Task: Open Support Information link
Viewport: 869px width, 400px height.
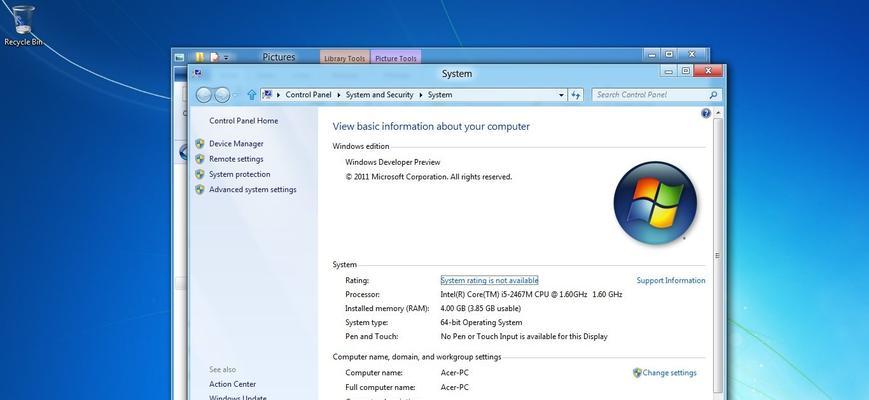Action: tap(671, 280)
